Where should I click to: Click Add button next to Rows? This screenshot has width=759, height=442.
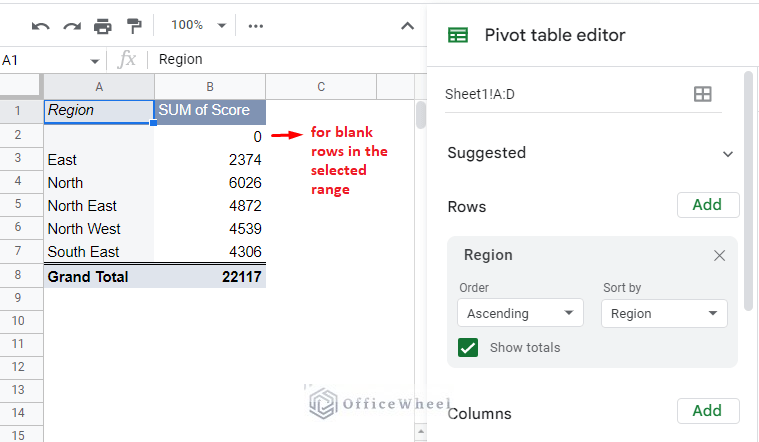pos(707,205)
